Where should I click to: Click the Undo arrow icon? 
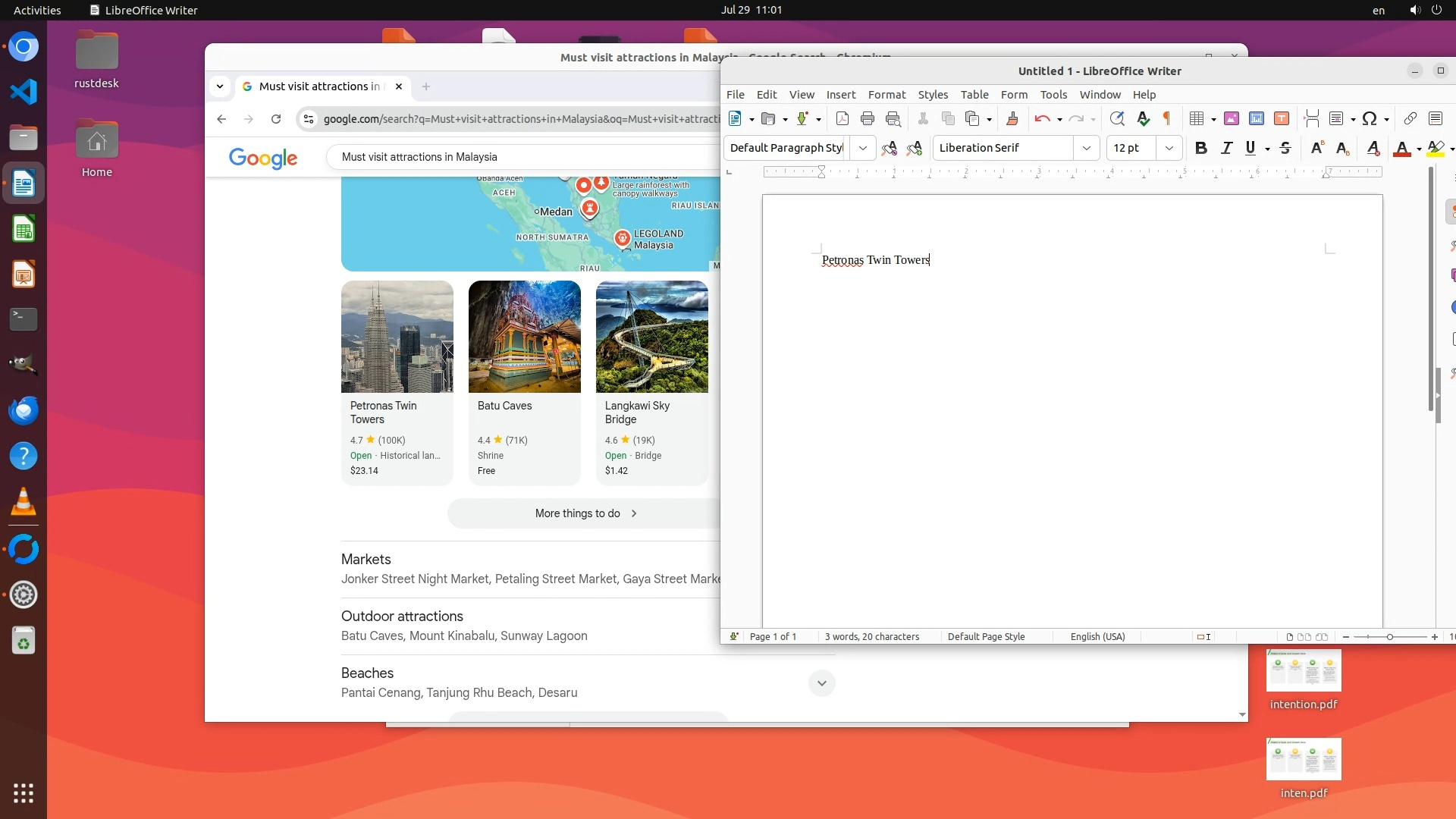[1042, 118]
